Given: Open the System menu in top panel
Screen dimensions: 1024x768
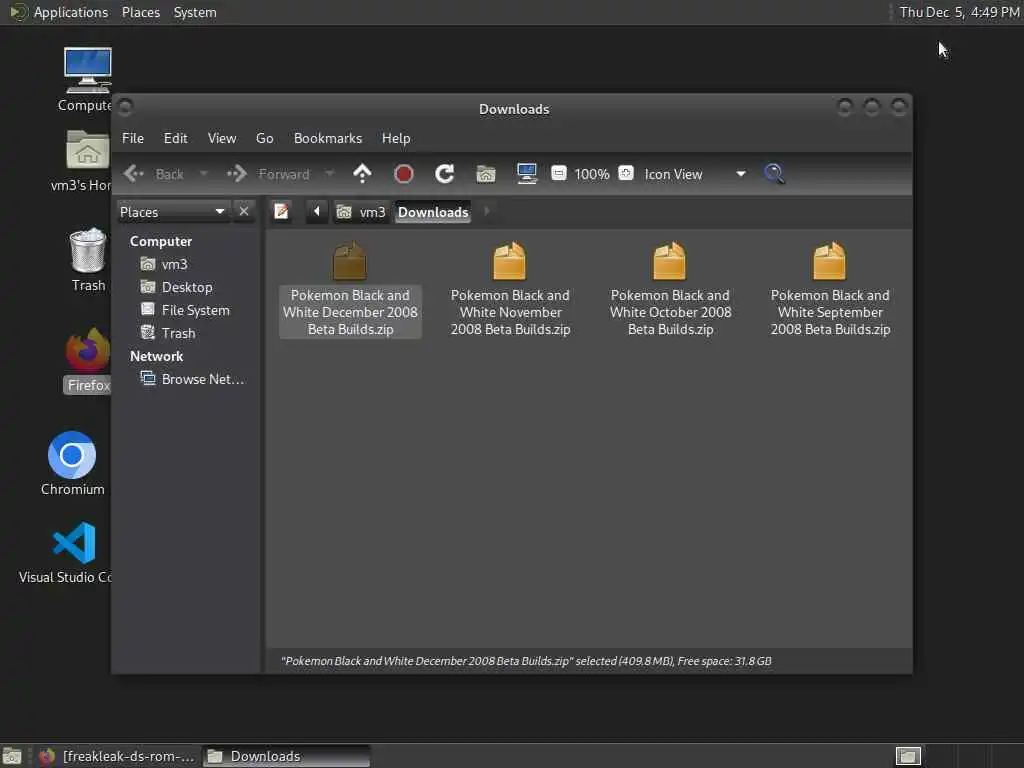Looking at the screenshot, I should [195, 12].
